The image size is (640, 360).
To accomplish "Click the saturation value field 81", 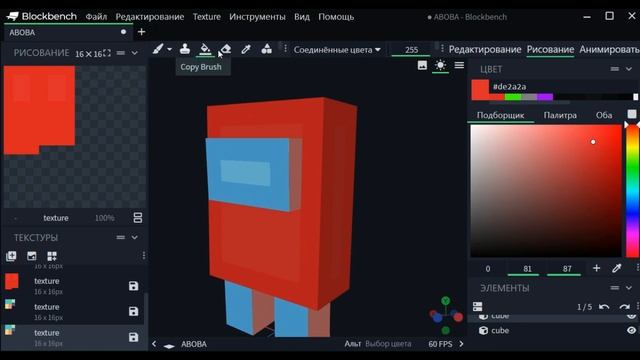I will 527,269.
